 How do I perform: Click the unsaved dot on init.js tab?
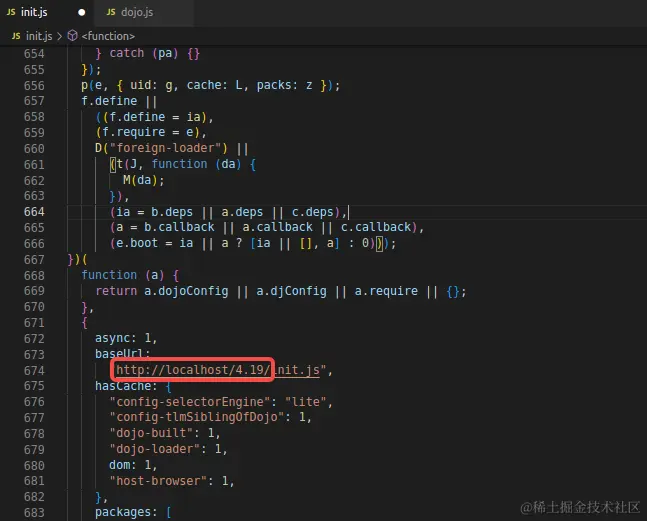(x=82, y=12)
